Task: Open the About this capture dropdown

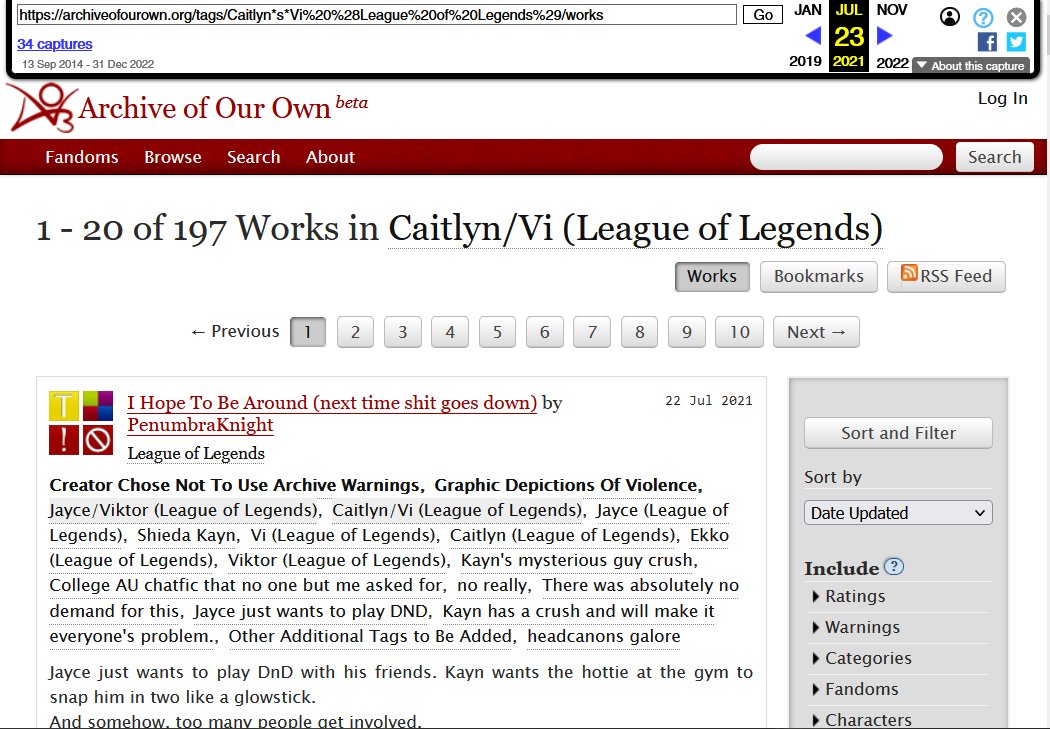Action: coord(970,66)
